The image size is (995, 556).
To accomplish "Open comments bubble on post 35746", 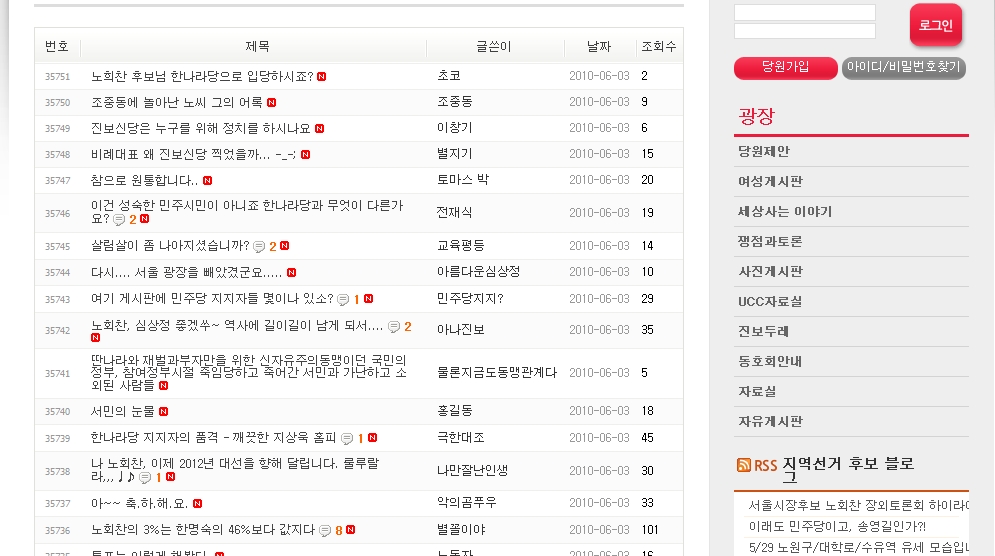I will pyautogui.click(x=119, y=220).
